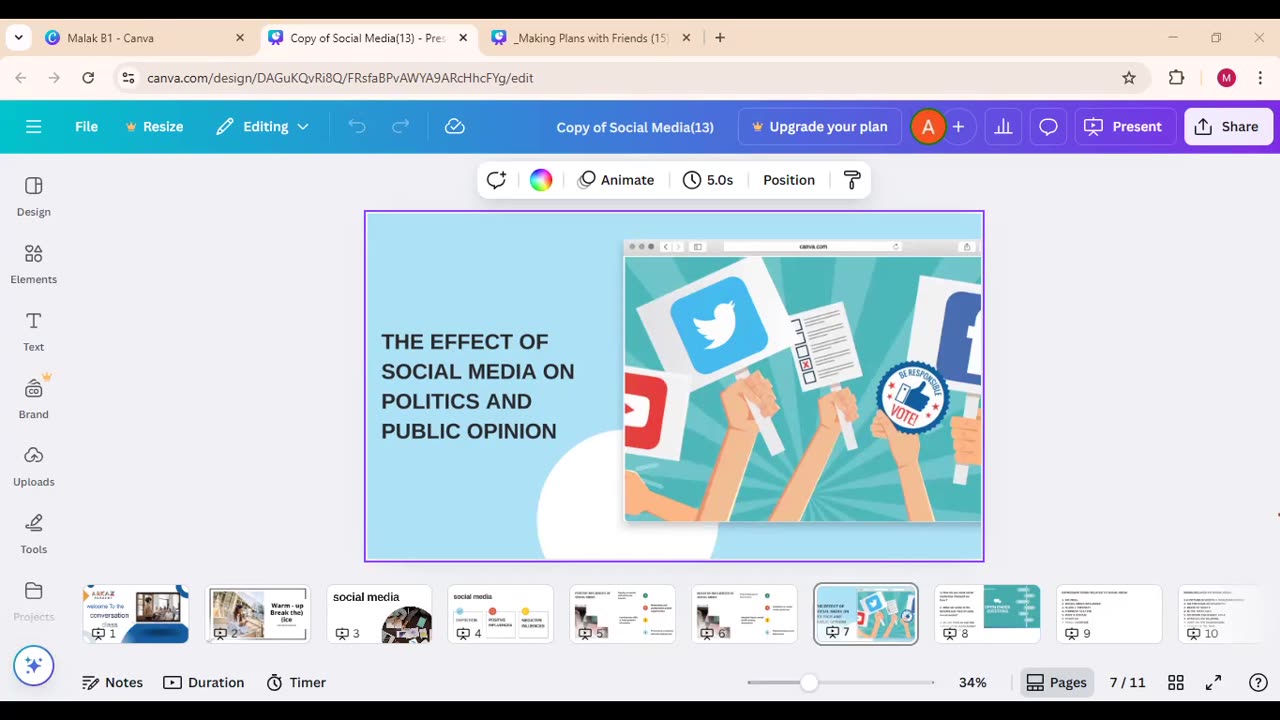
Task: Click the Undo arrow
Action: tap(357, 127)
